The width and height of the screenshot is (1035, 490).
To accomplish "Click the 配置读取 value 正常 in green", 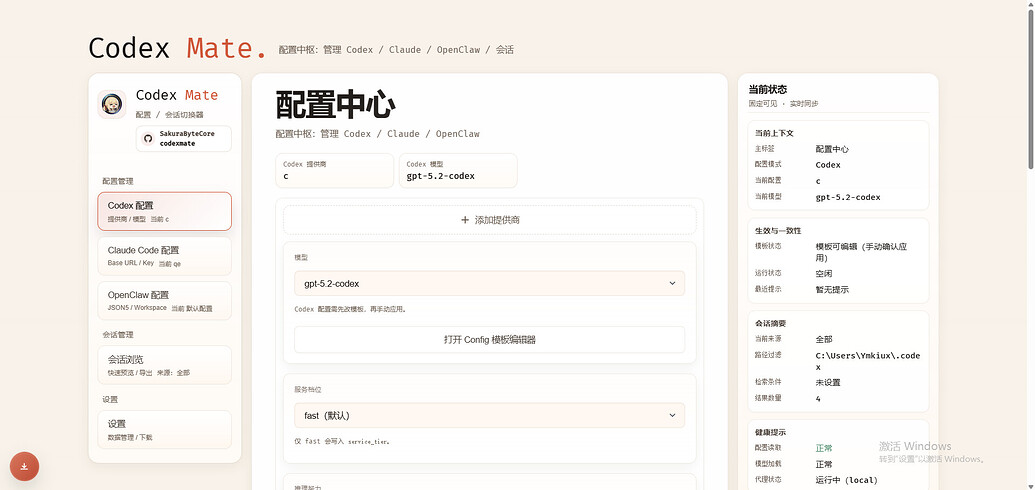I will pos(824,448).
